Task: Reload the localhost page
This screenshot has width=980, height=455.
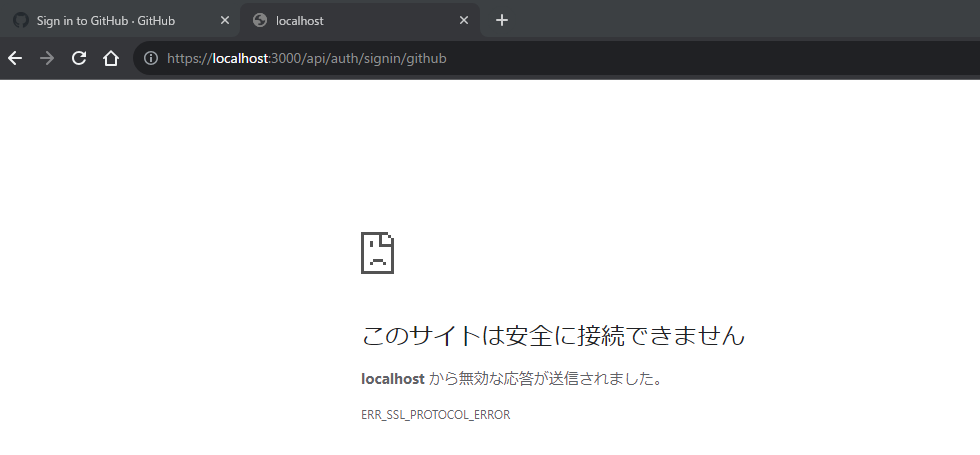Action: (79, 58)
